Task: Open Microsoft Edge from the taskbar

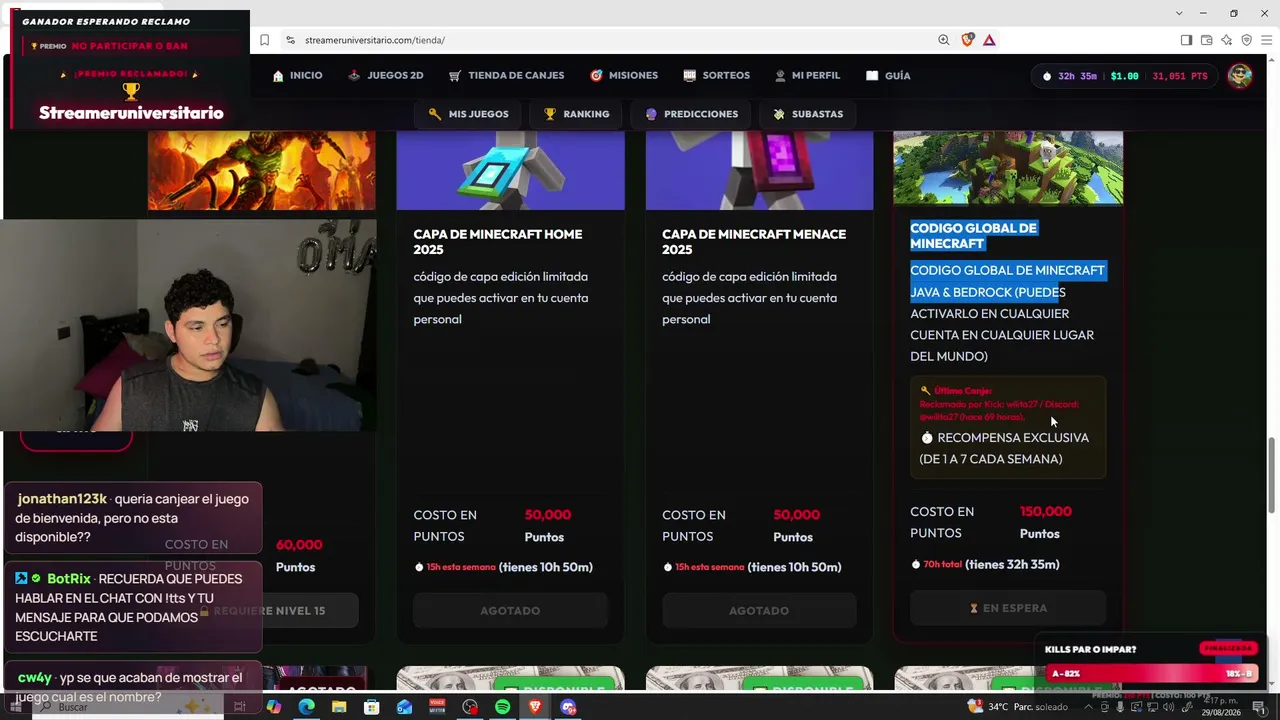Action: click(x=306, y=707)
